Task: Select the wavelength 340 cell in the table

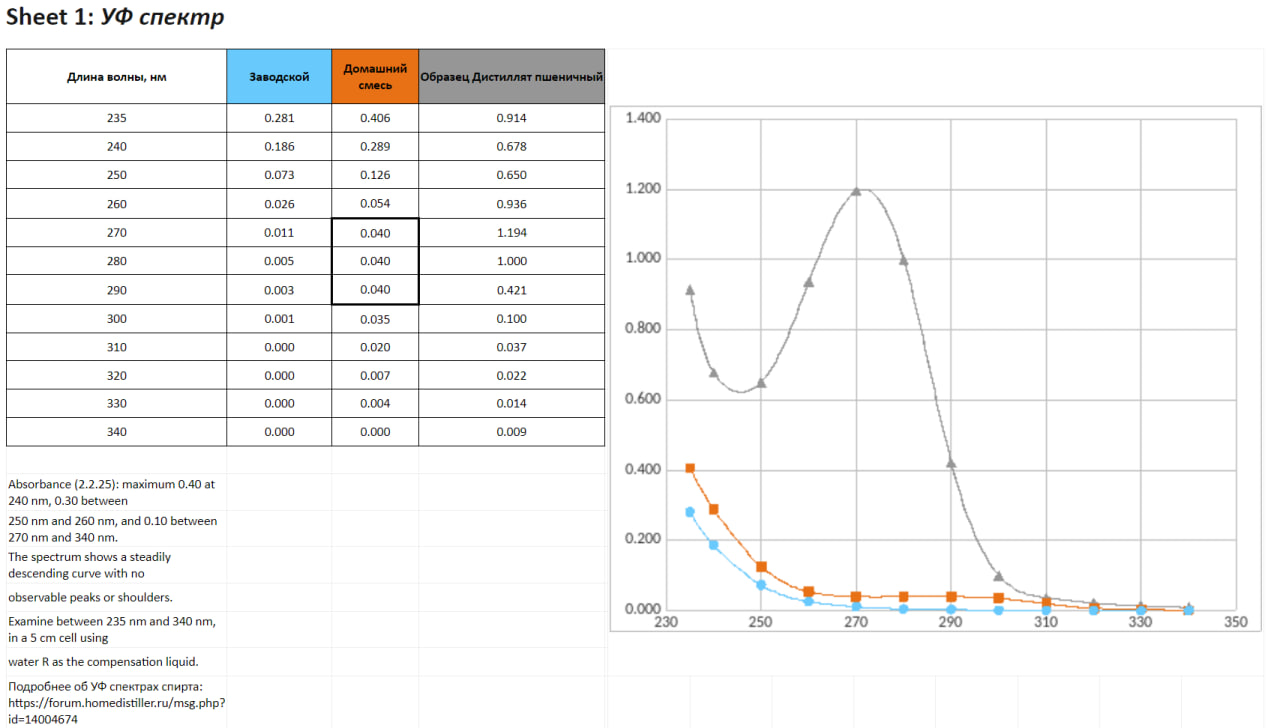Action: (x=116, y=432)
